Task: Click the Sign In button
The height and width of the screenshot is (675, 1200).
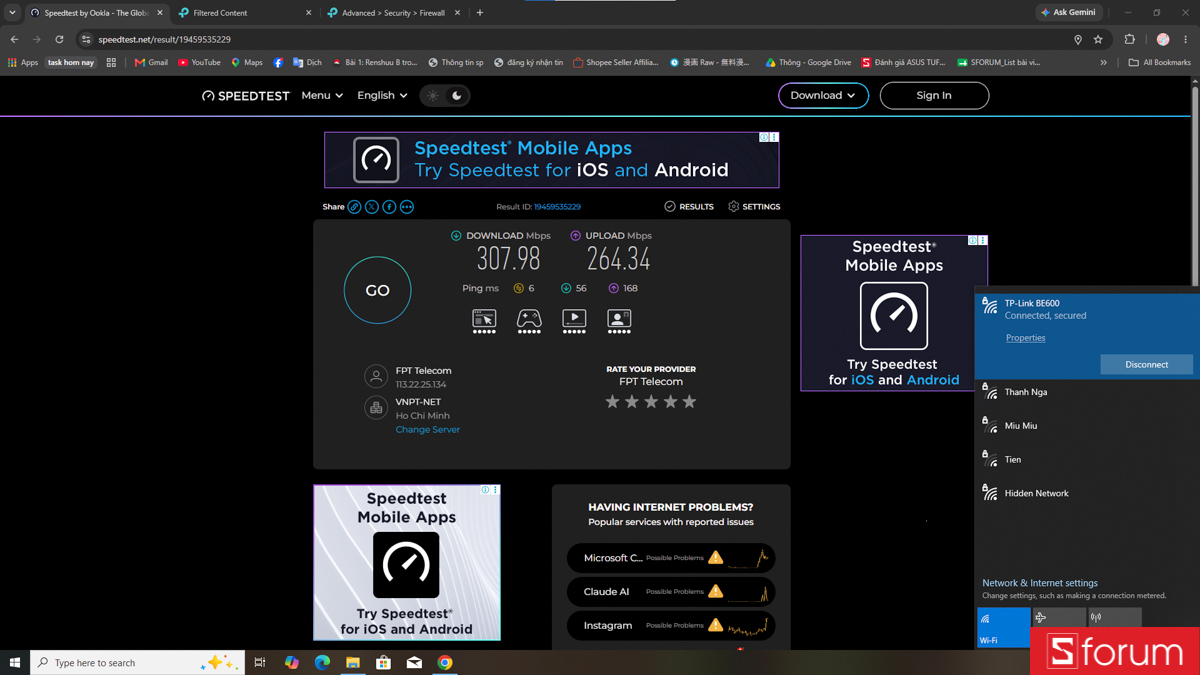Action: [x=934, y=96]
